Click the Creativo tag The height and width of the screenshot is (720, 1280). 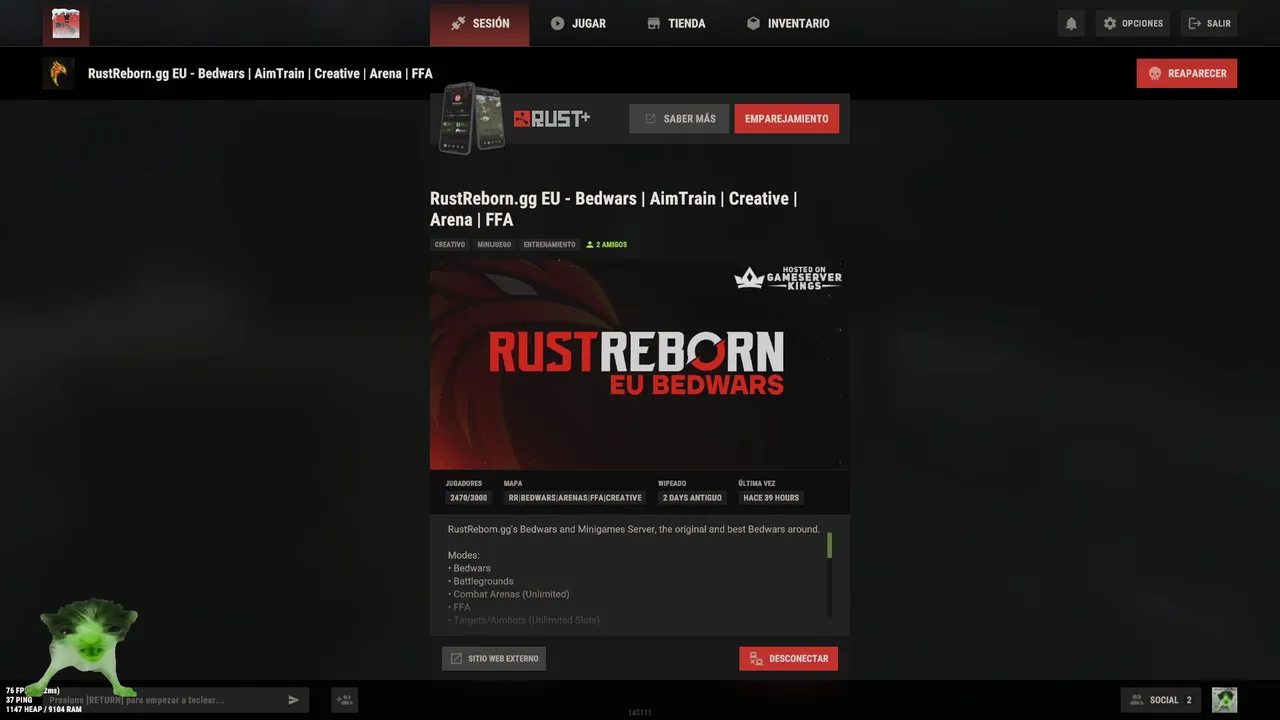pyautogui.click(x=450, y=245)
